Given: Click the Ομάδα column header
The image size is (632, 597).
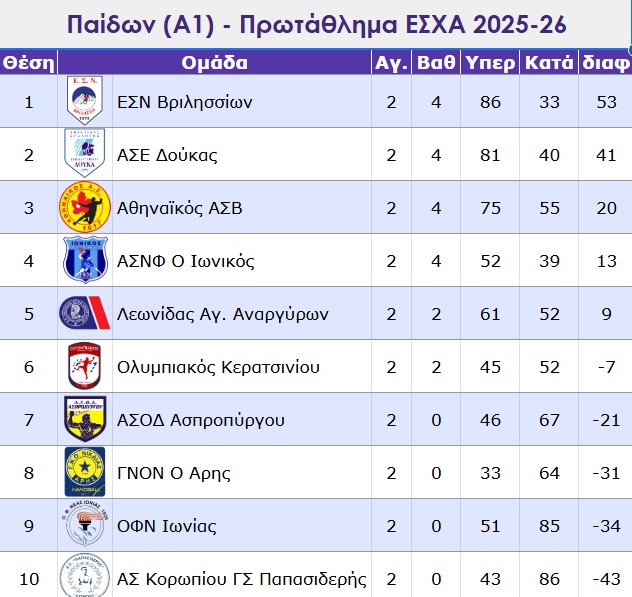Looking at the screenshot, I should 214,63.
